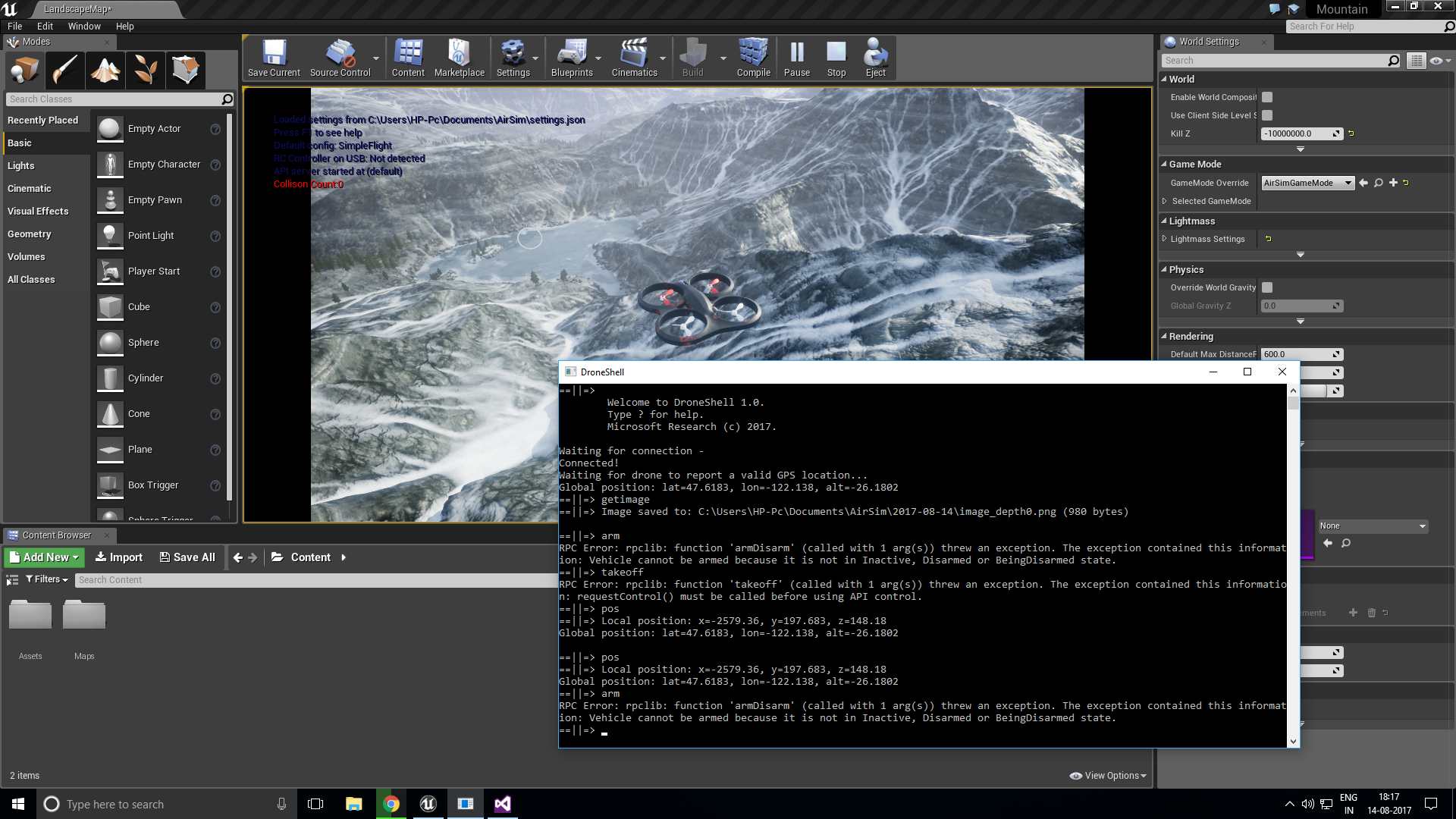Expand the Selected GameMode row

(x=1166, y=201)
